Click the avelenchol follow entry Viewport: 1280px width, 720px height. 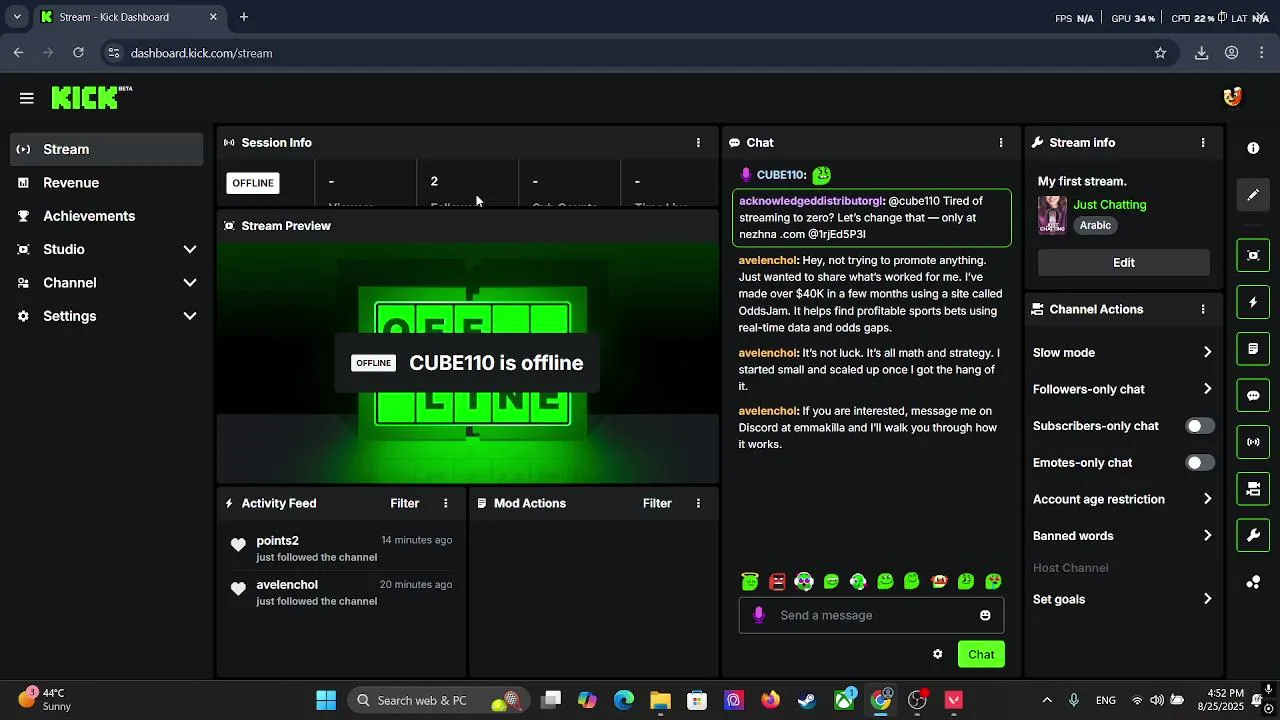340,592
